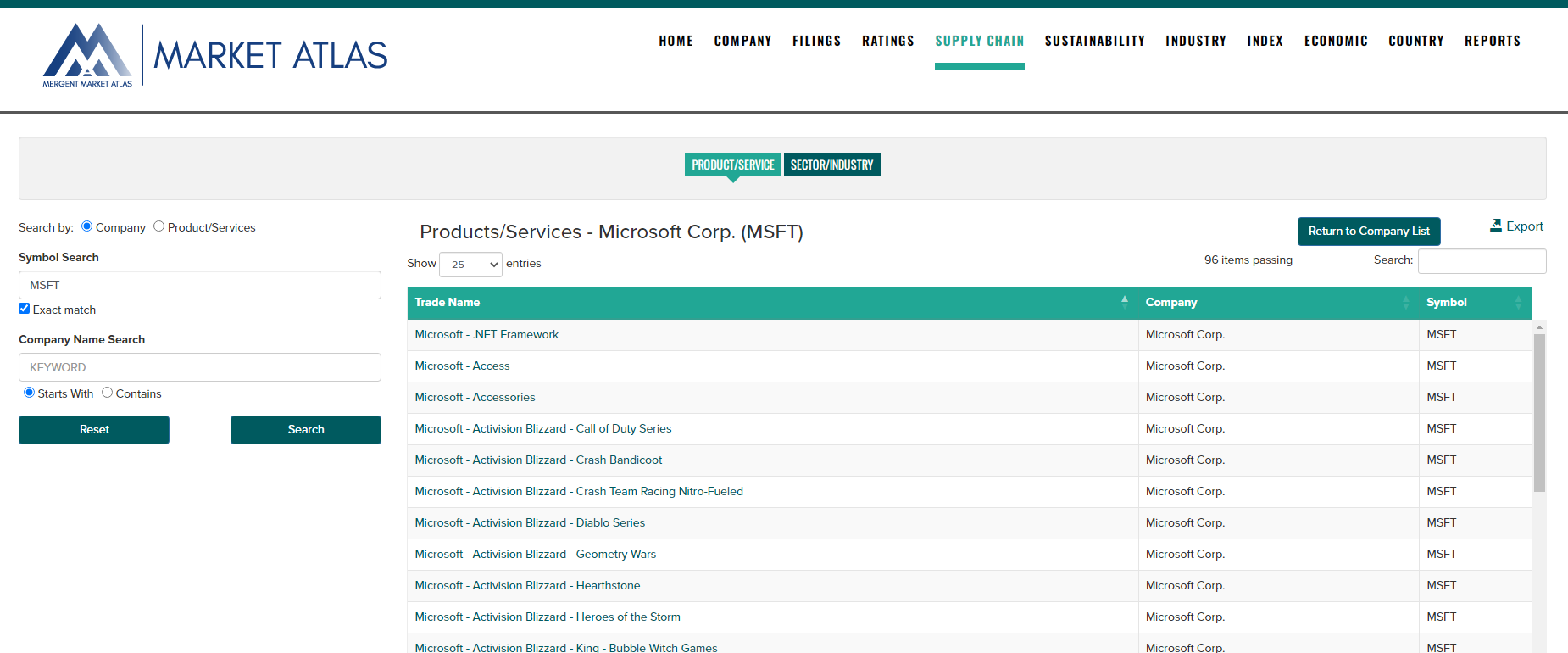Screen dimensions: 1568x653
Task: Click the Symbol Search input field
Action: (x=200, y=285)
